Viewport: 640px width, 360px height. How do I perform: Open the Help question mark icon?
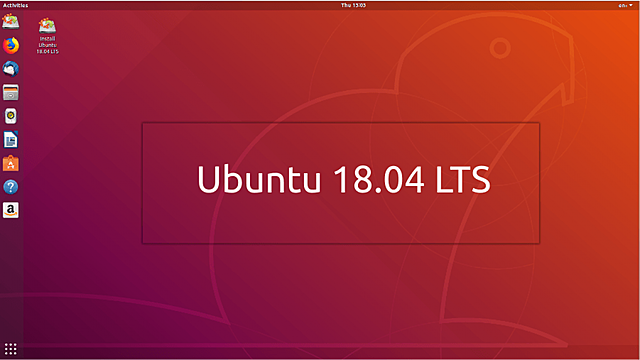[x=11, y=187]
